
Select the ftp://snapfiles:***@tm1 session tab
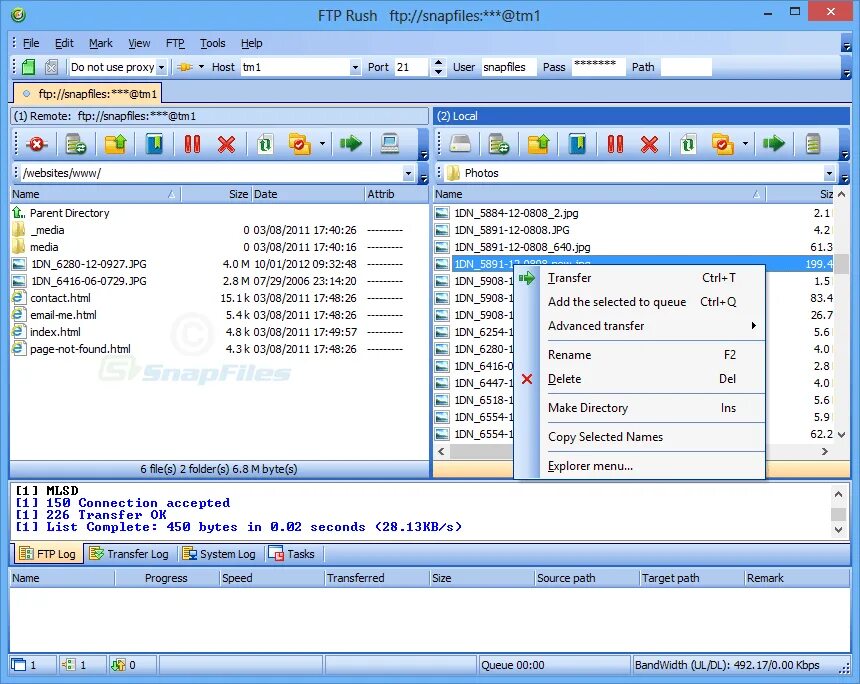coord(88,94)
